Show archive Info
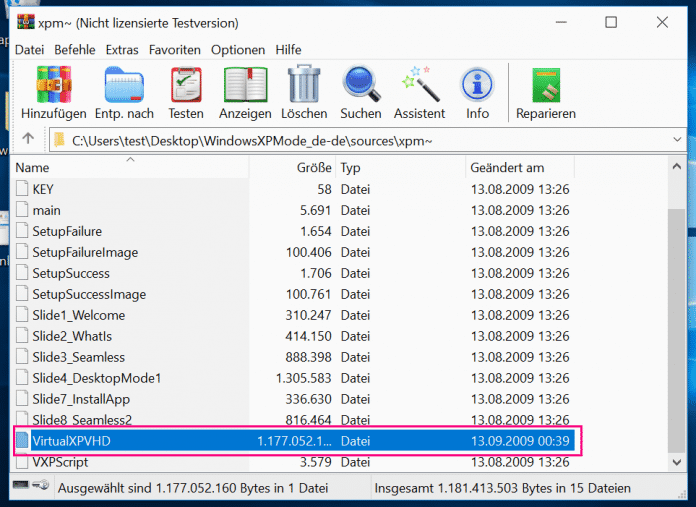The height and width of the screenshot is (507, 696). [x=477, y=87]
